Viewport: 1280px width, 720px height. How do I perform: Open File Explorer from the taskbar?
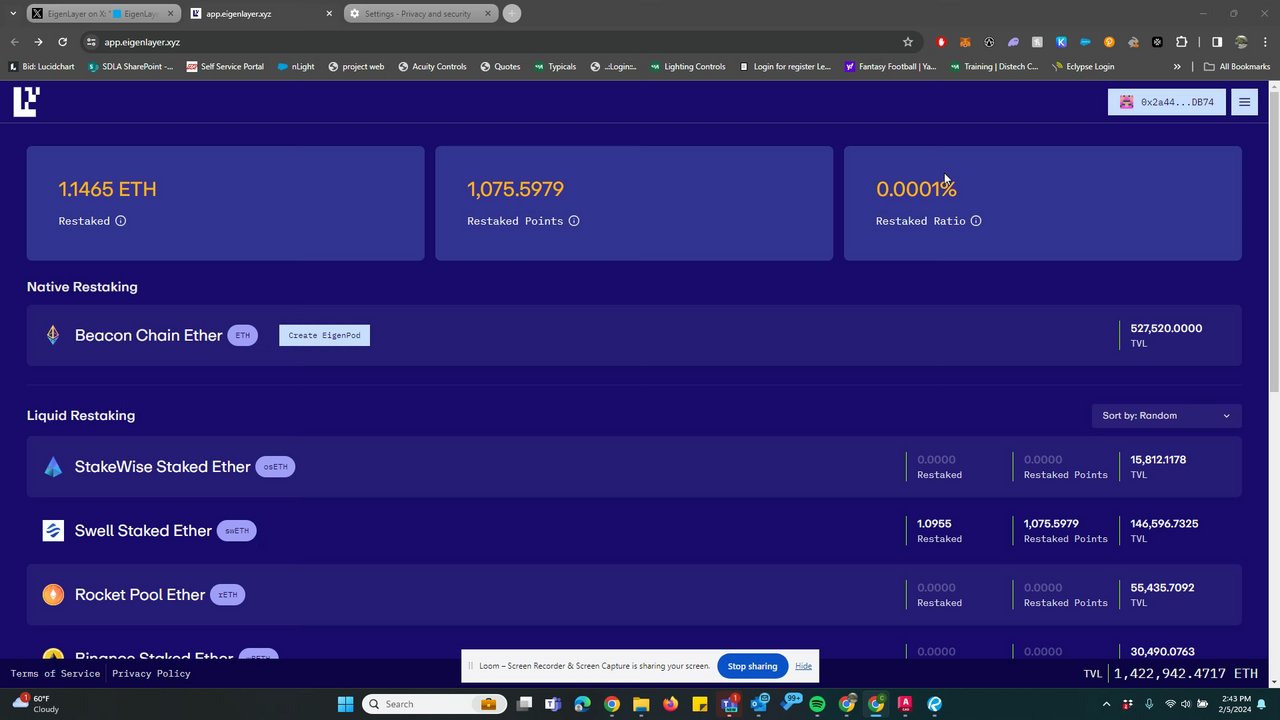pyautogui.click(x=641, y=704)
